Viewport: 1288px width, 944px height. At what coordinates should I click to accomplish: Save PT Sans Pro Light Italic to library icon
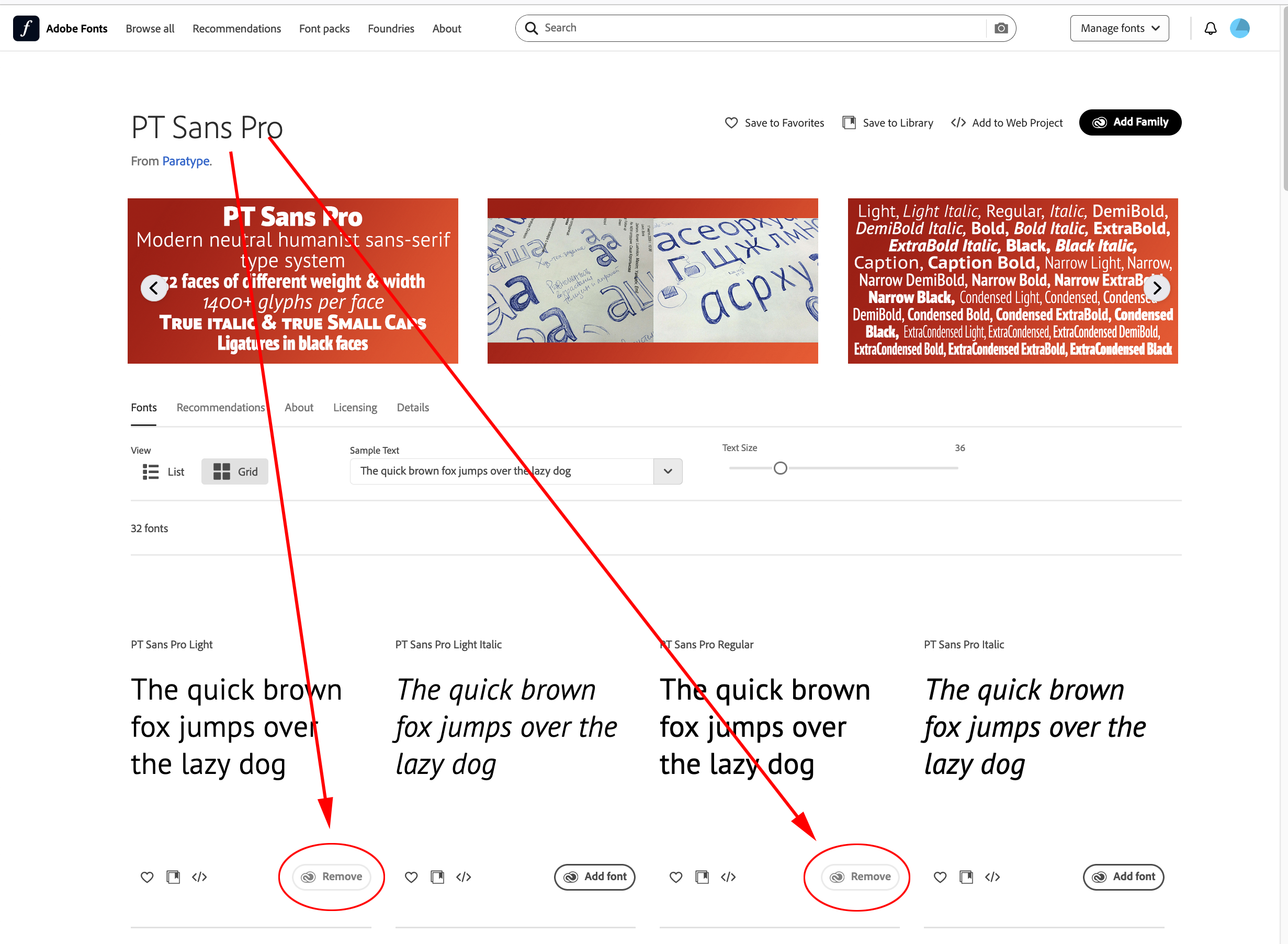(x=437, y=876)
